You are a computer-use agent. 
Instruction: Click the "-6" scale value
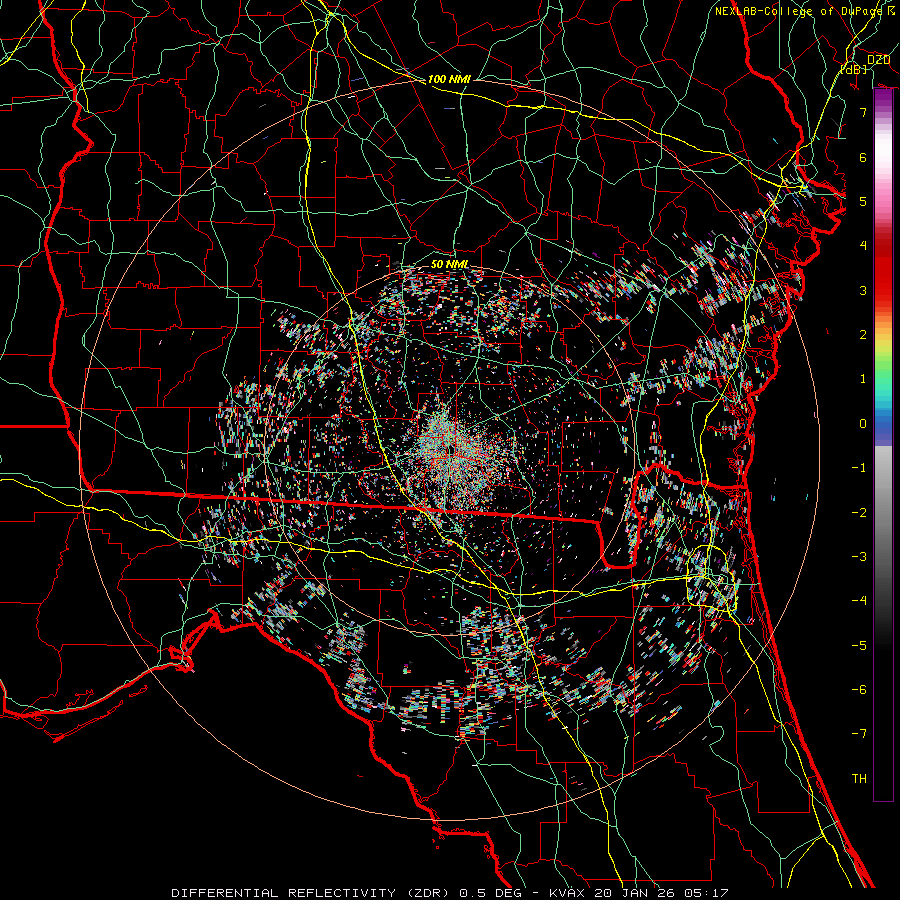point(859,690)
